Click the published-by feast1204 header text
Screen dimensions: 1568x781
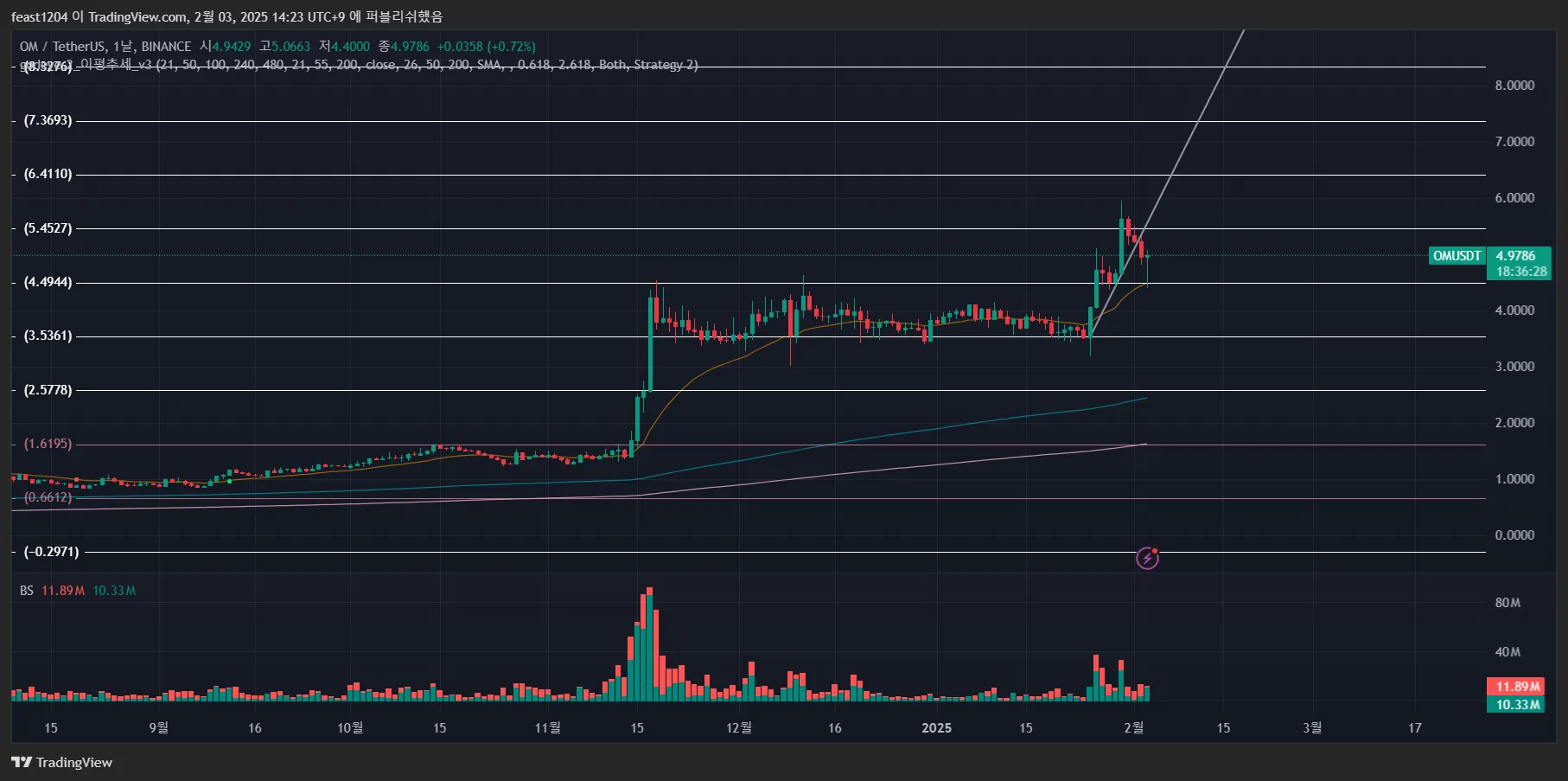point(226,16)
